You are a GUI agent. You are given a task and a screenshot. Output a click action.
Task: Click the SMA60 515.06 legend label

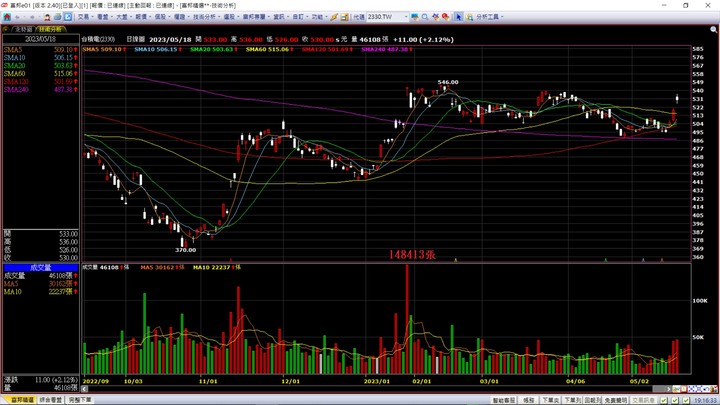pos(270,49)
